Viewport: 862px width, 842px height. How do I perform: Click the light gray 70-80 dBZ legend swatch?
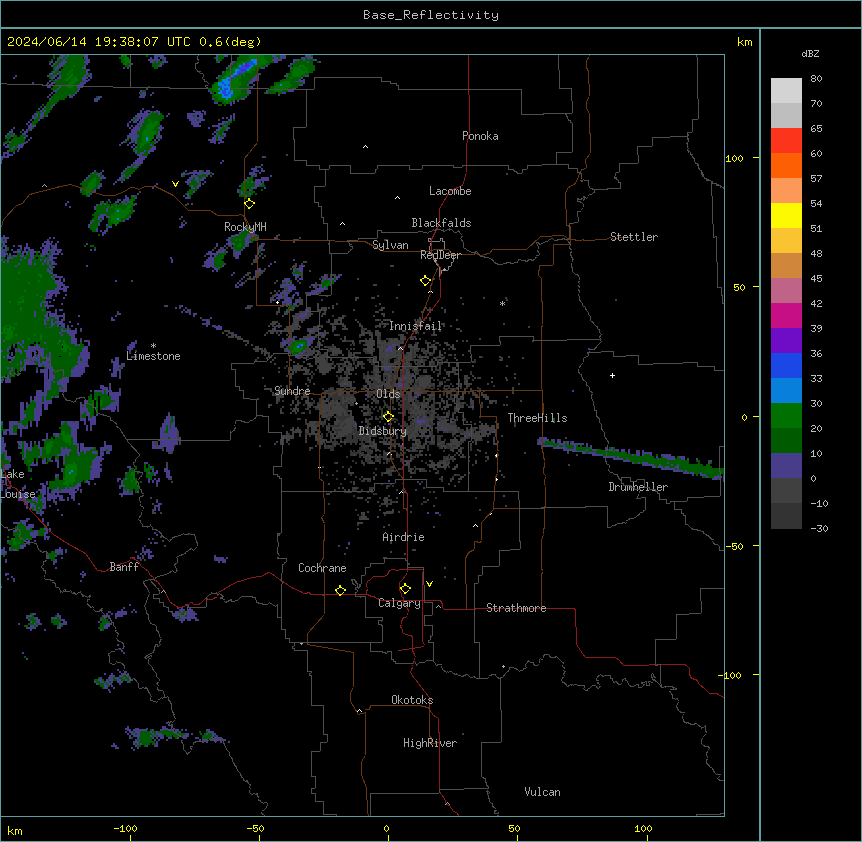pos(786,91)
